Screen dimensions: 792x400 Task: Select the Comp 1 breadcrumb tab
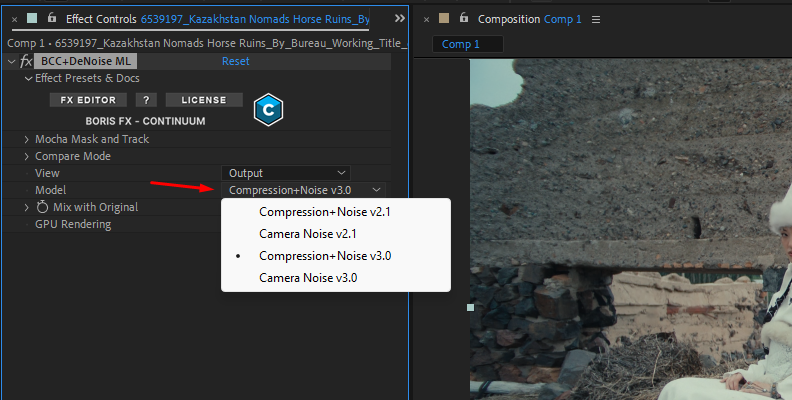tap(461, 44)
